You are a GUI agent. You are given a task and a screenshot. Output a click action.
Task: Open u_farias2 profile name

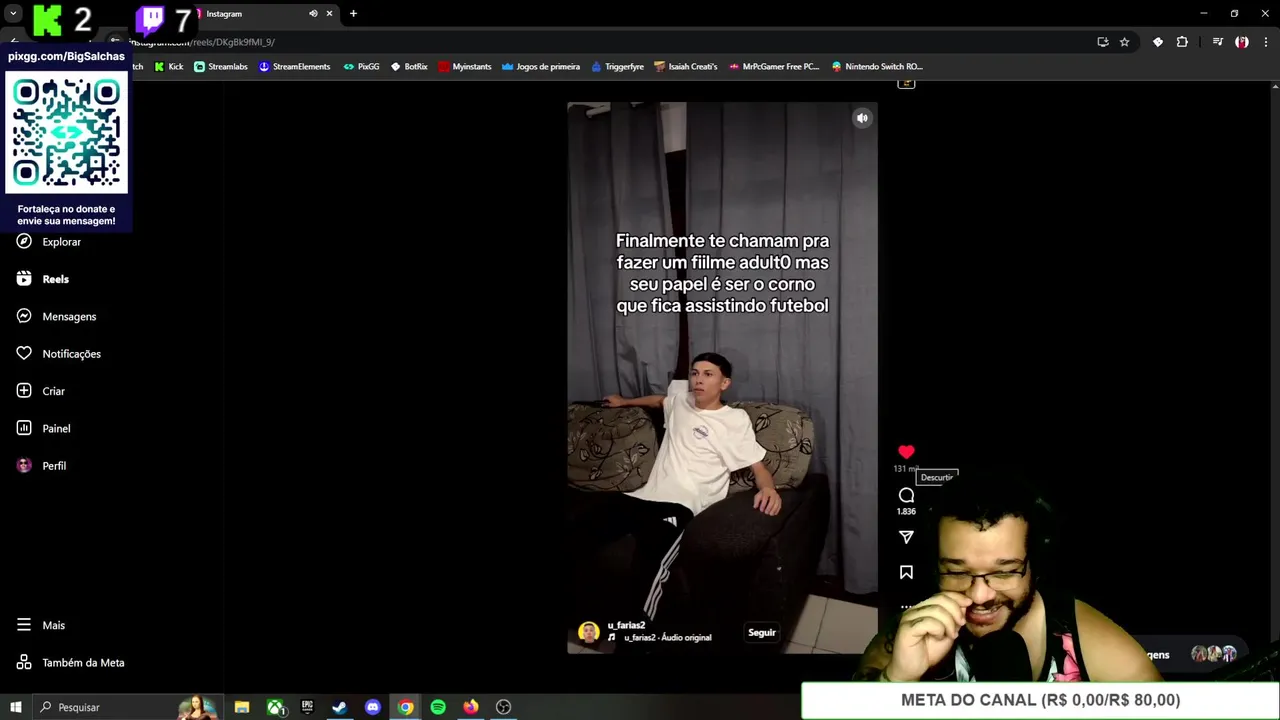tap(626, 625)
